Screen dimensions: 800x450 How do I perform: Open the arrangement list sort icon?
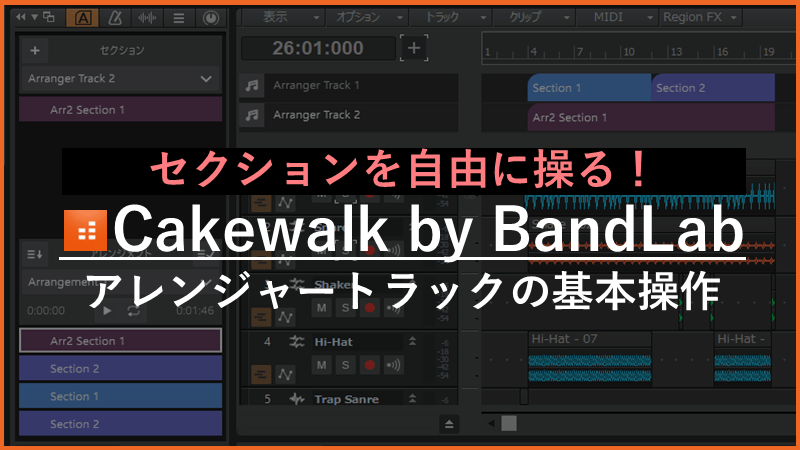click(x=35, y=254)
